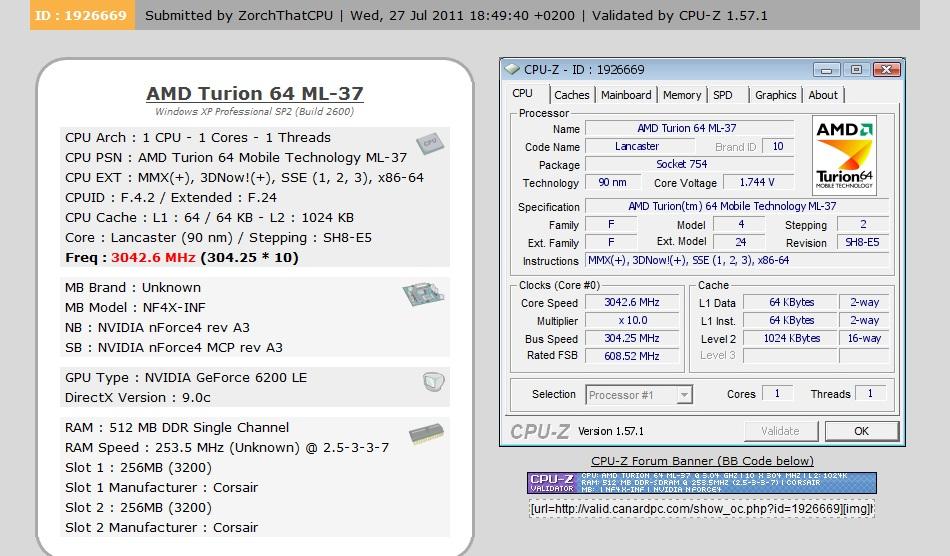Click the AMD Turion 64 logo image
This screenshot has height=556, width=950.
click(x=844, y=155)
